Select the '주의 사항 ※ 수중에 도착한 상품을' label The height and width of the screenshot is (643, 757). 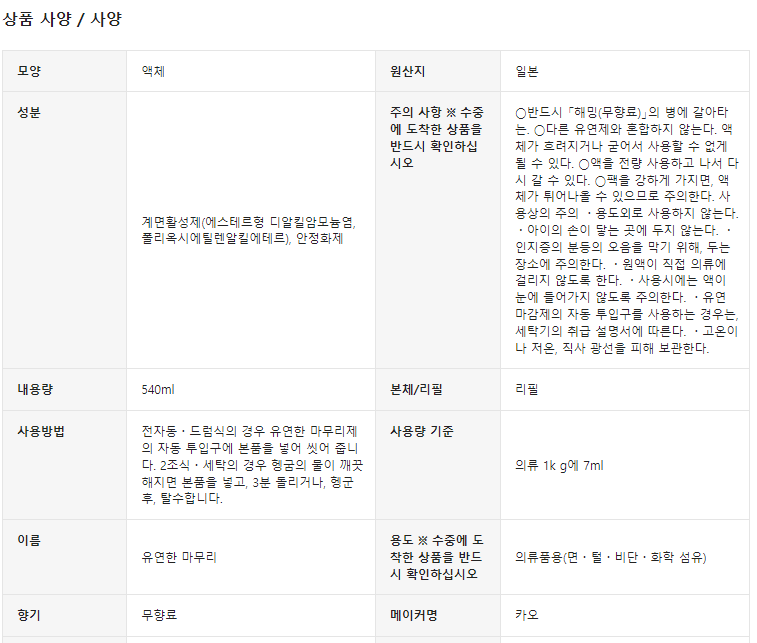(436, 138)
